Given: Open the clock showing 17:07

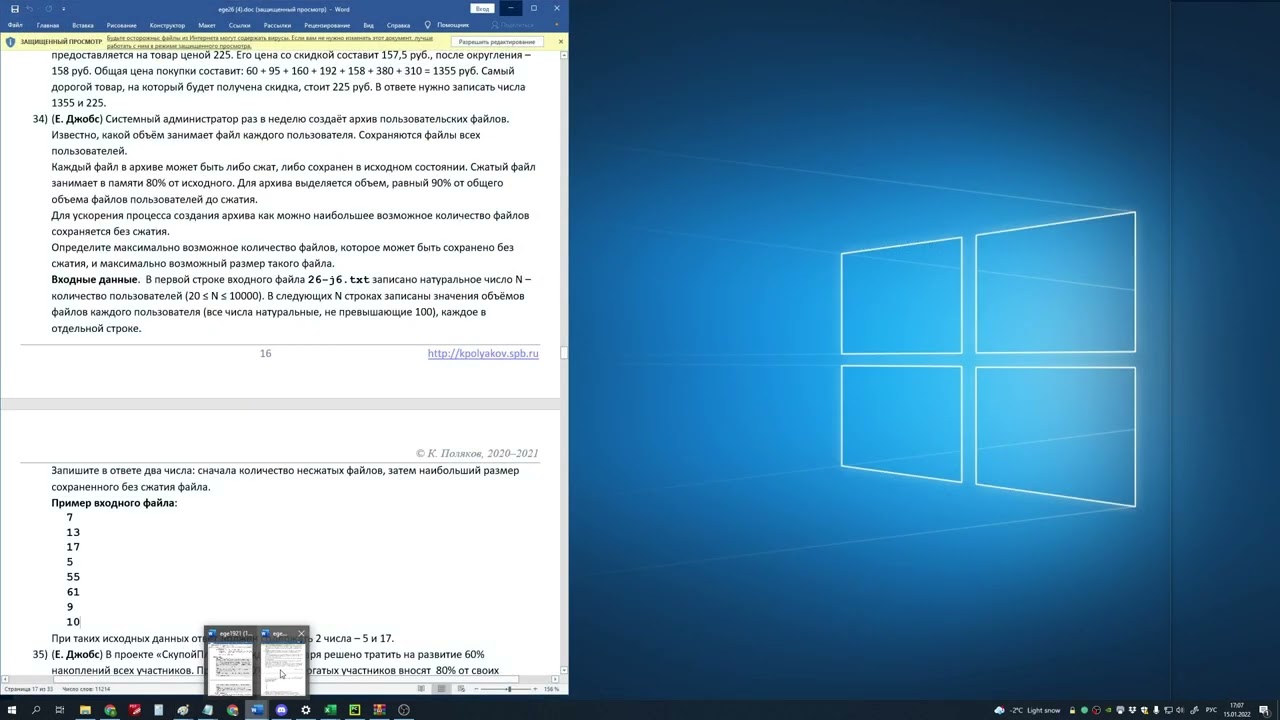Looking at the screenshot, I should pyautogui.click(x=1237, y=710).
